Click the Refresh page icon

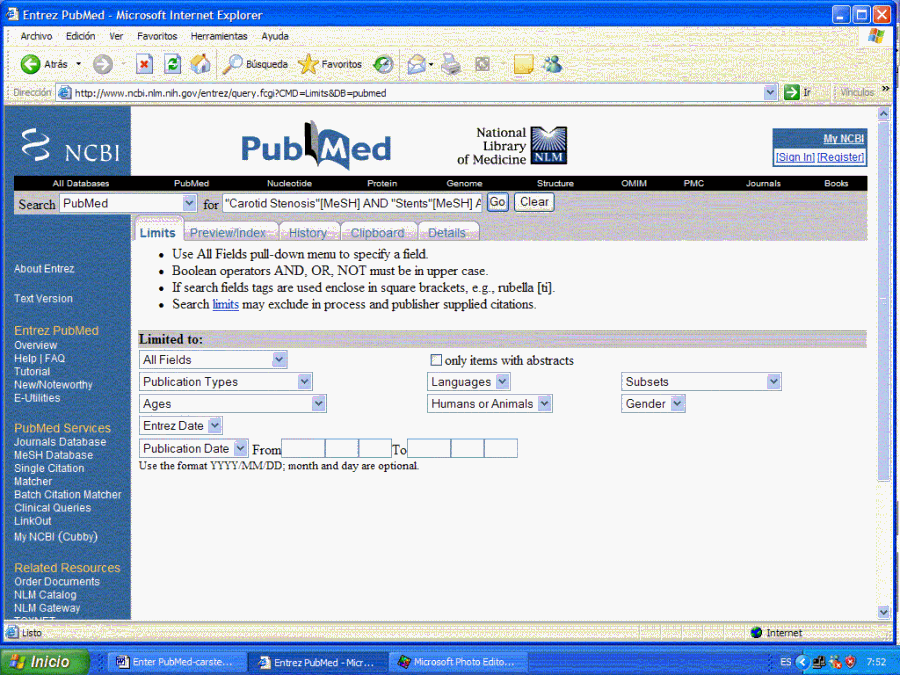click(173, 64)
